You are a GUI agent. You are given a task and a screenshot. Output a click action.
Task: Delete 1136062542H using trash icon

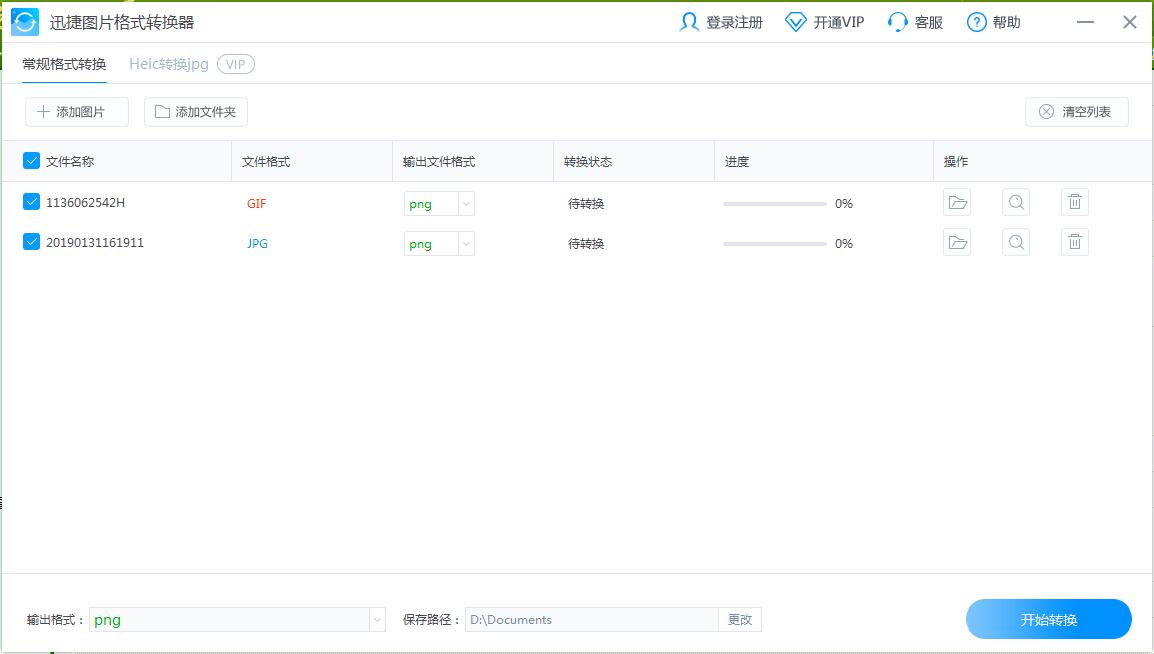coord(1075,203)
